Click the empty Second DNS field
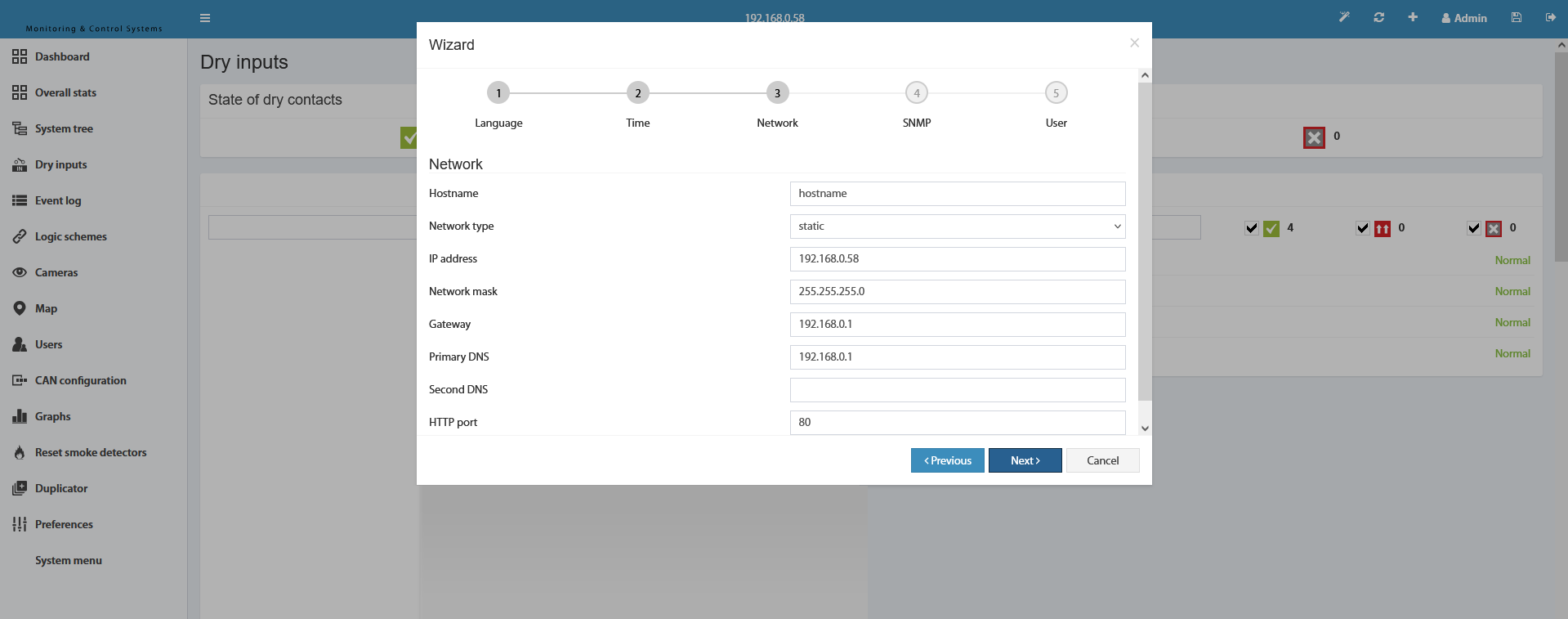Image resolution: width=1568 pixels, height=619 pixels. [x=958, y=390]
